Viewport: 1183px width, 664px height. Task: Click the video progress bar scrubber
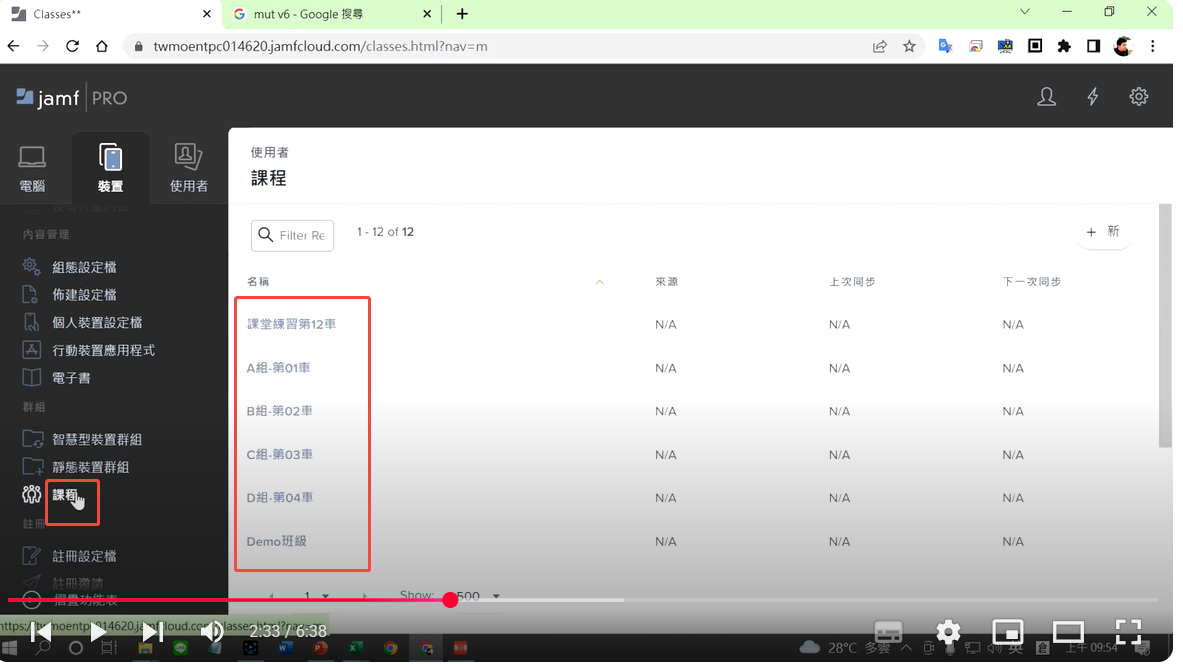tap(450, 600)
